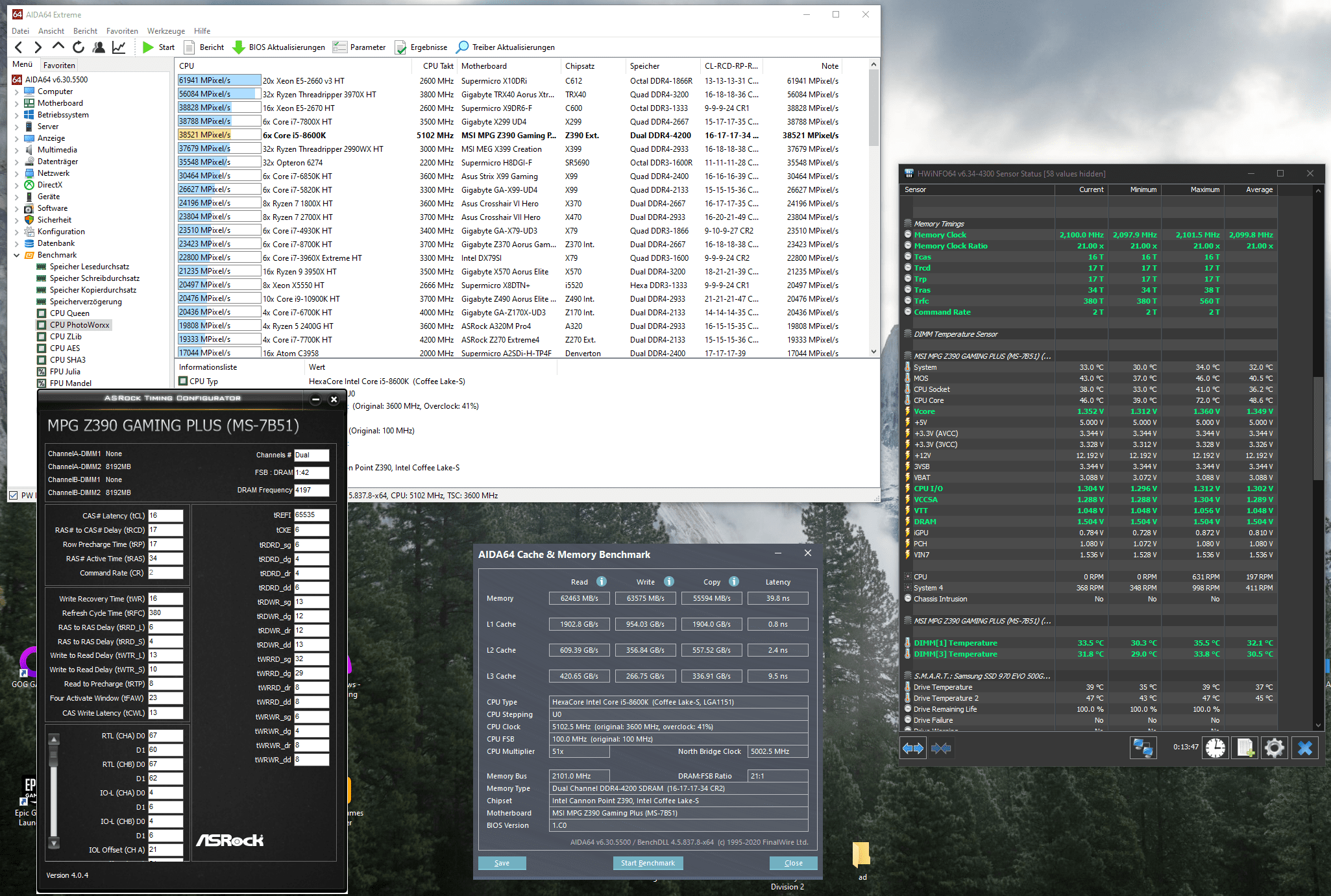Open the Werkzeuge menu
This screenshot has width=1331, height=896.
tap(166, 30)
